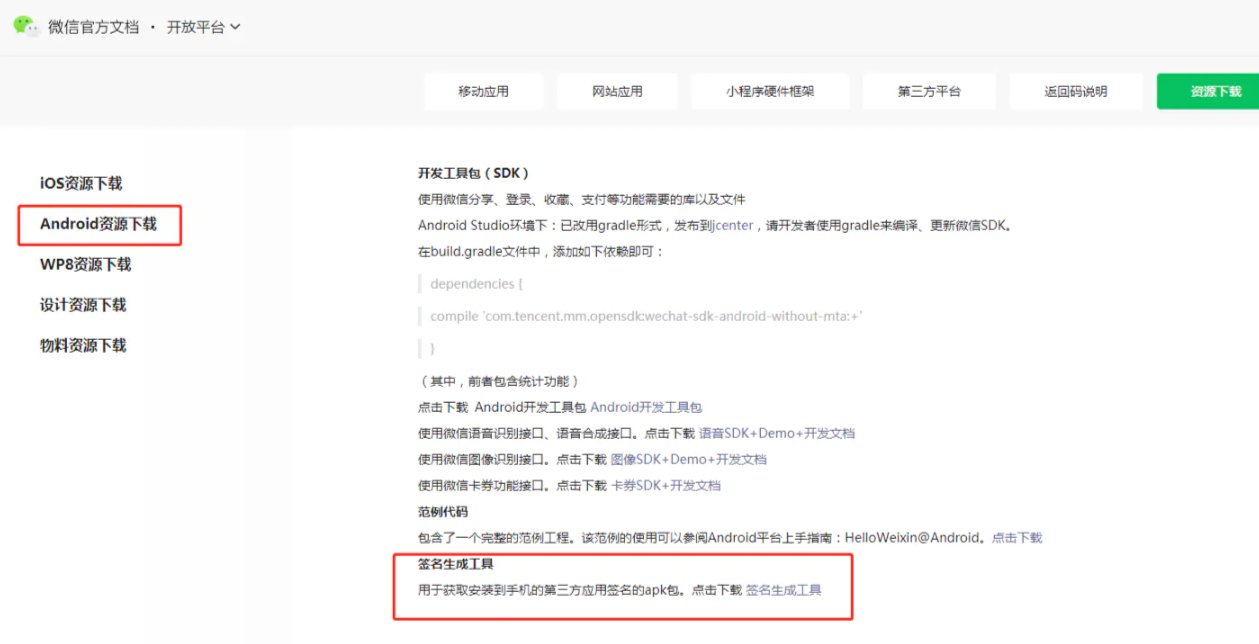Click the 'dependencies {' code line
1259x644 pixels.
[x=477, y=284]
